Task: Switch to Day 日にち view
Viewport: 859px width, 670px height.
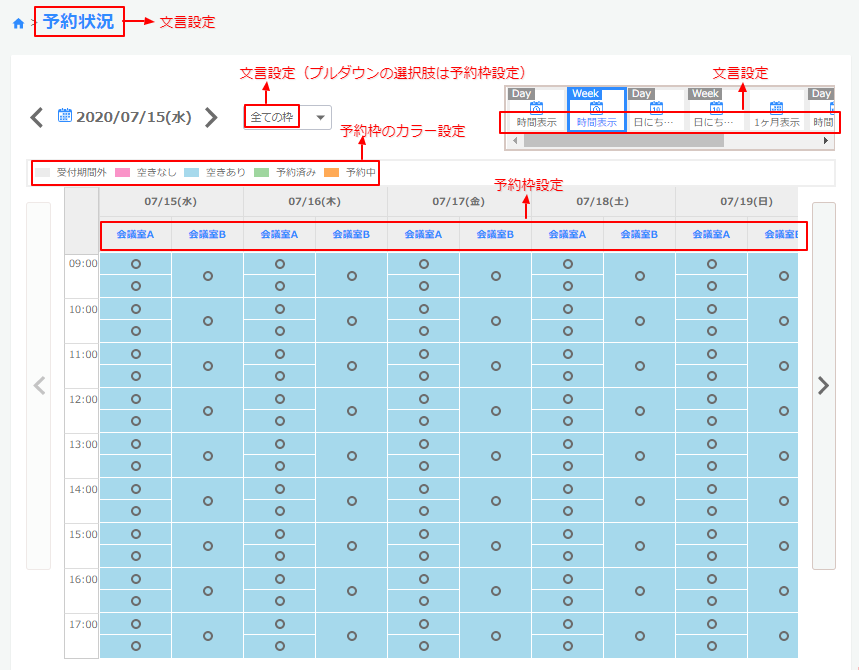Action: tap(656, 110)
